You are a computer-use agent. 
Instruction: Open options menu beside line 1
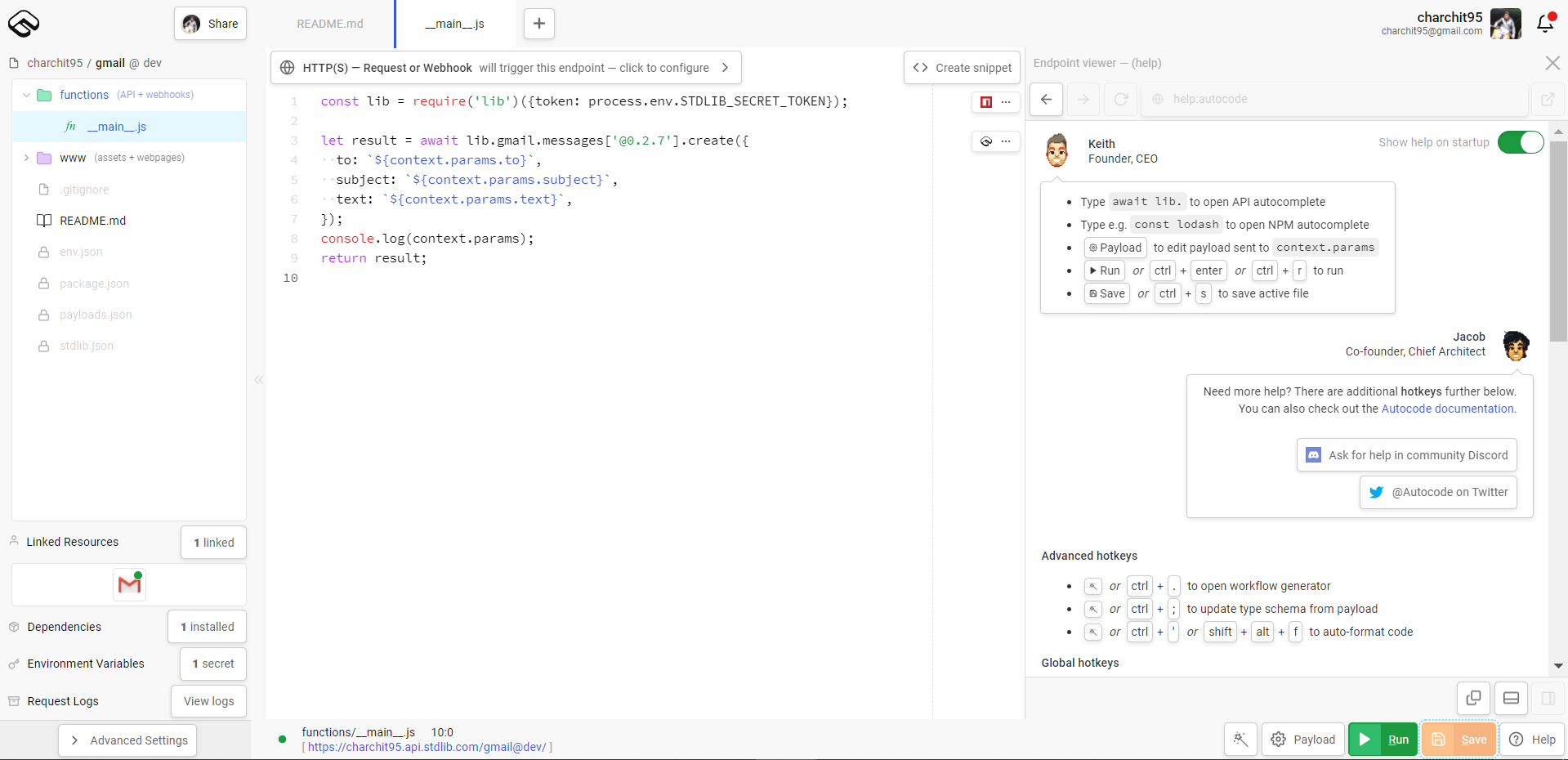click(x=1006, y=102)
